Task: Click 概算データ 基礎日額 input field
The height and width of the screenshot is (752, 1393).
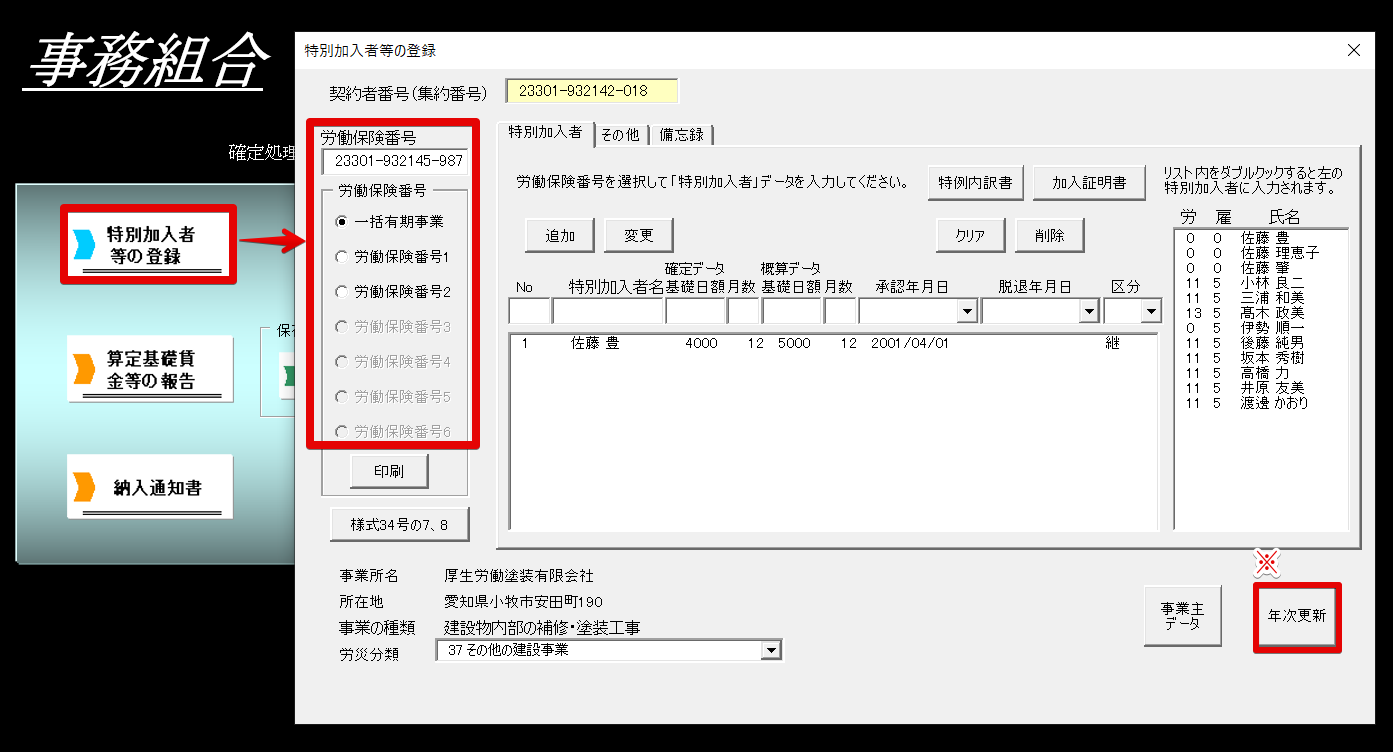Action: pos(791,312)
